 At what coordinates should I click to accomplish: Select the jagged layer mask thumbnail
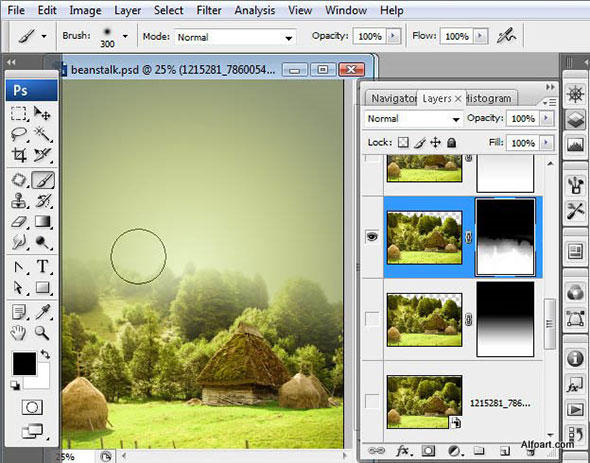pos(505,237)
